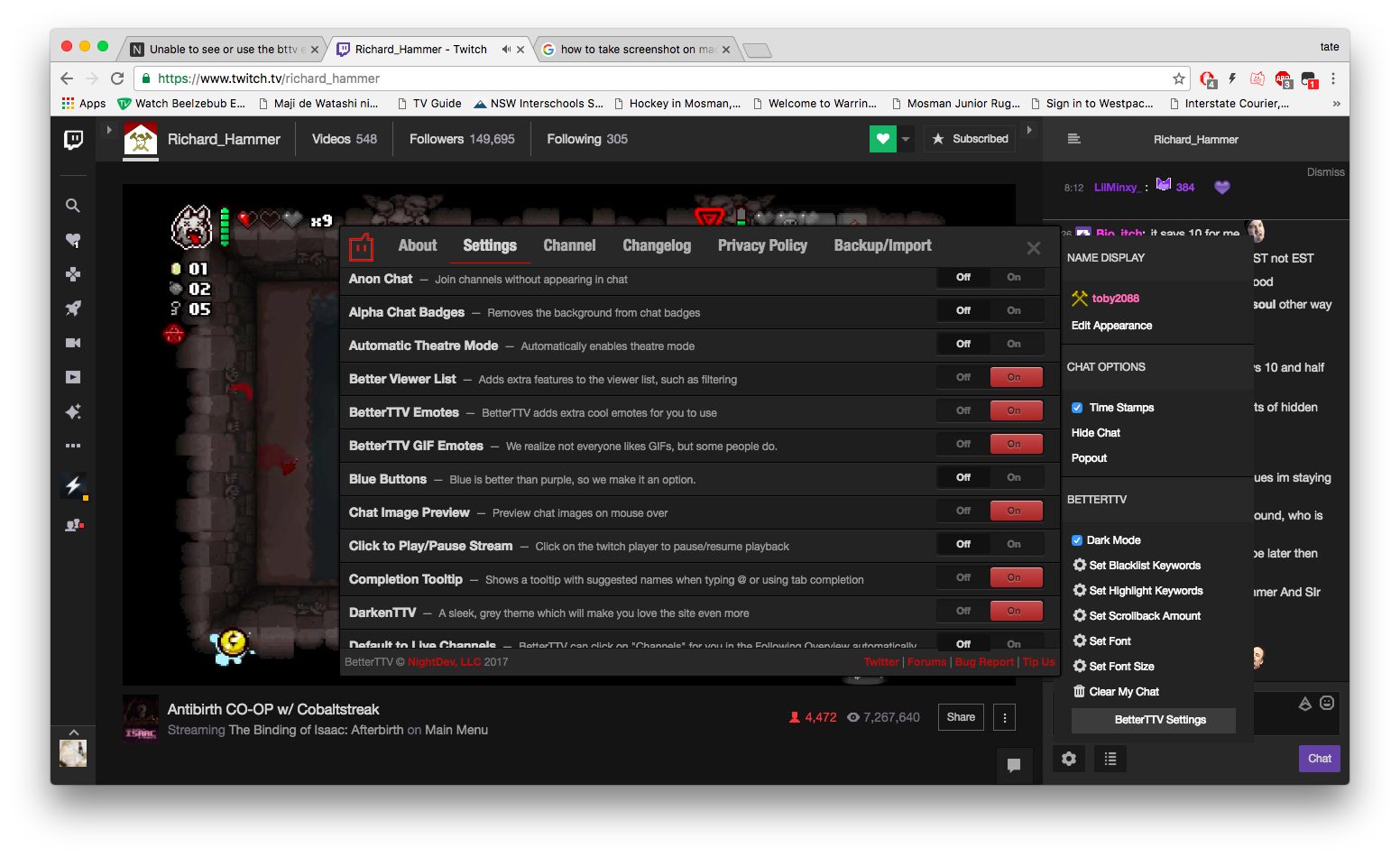The width and height of the screenshot is (1400, 857).
Task: Click the Subscribed button
Action: click(970, 139)
